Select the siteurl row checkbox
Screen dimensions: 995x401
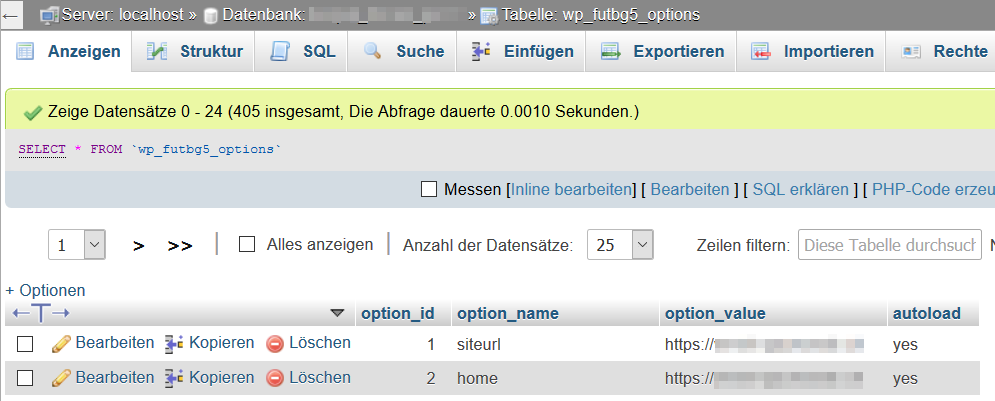click(x=26, y=344)
